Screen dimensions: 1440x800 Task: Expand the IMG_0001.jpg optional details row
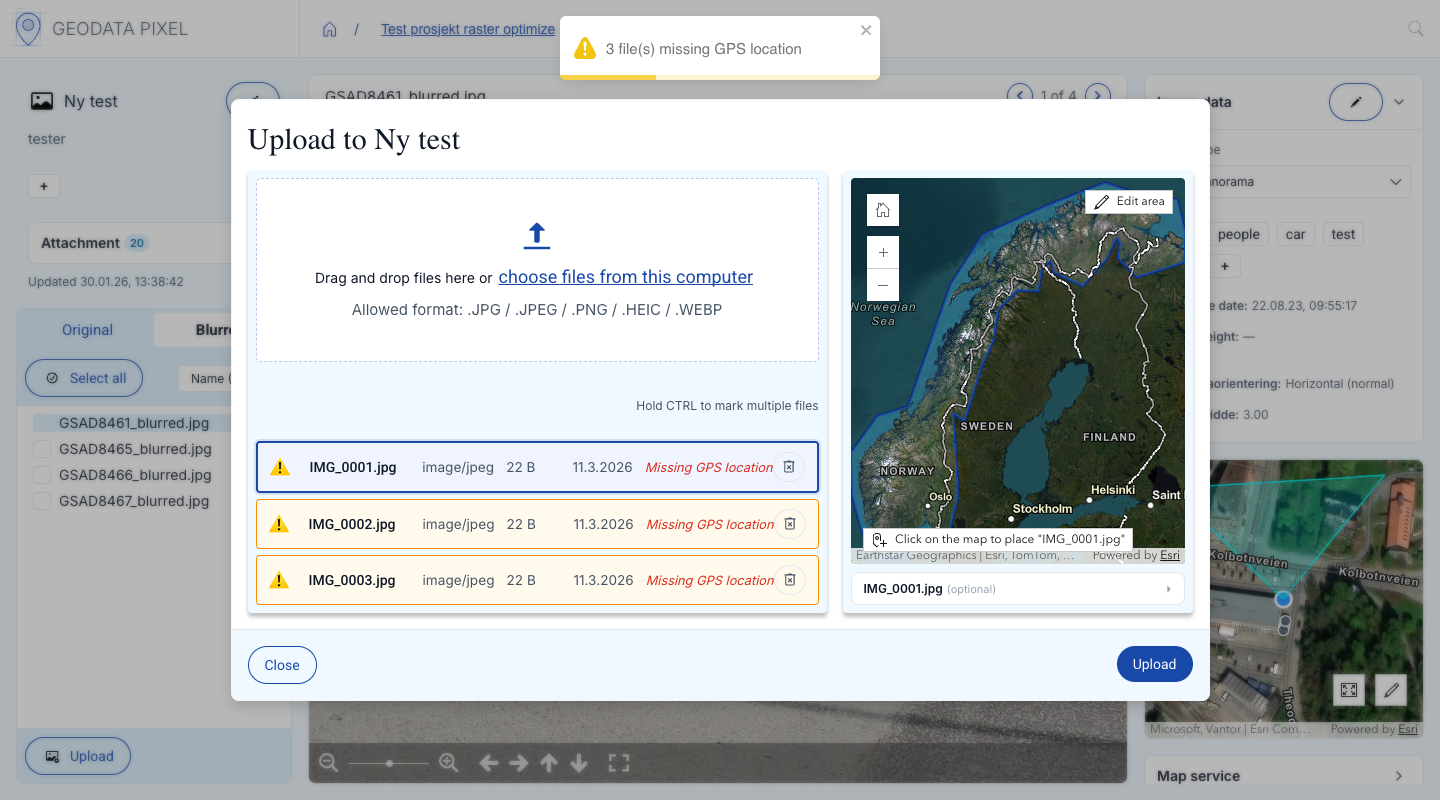point(1017,589)
